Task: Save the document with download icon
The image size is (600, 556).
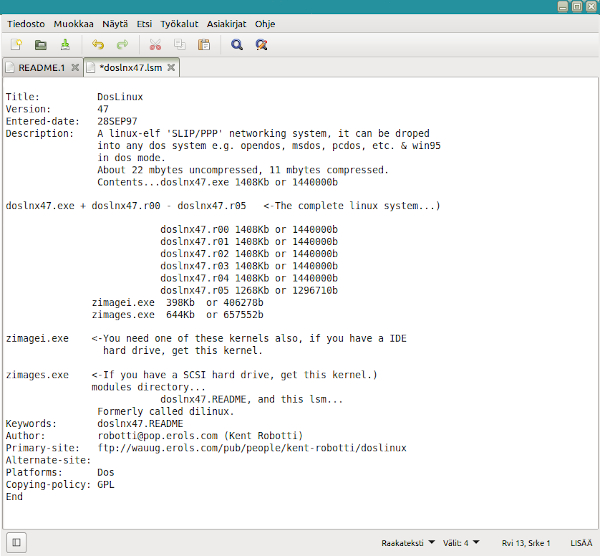Action: tap(65, 45)
